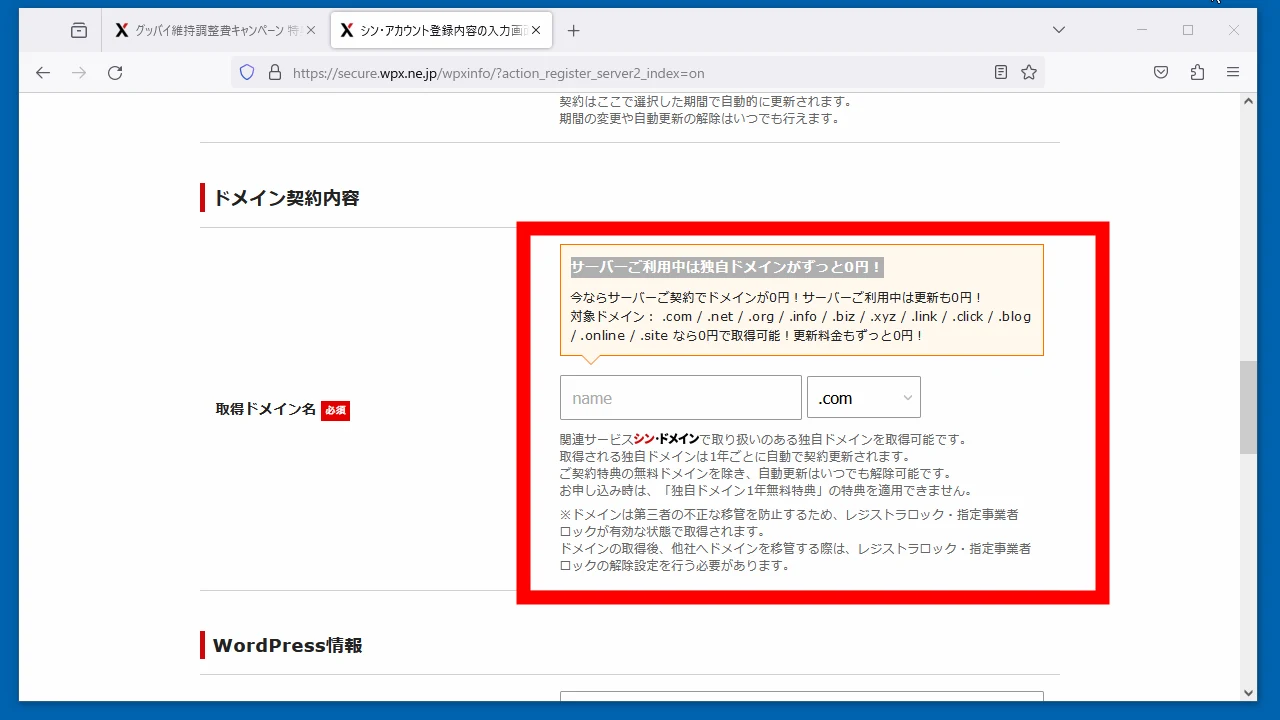Open the Pocket save icon

coord(1161,72)
